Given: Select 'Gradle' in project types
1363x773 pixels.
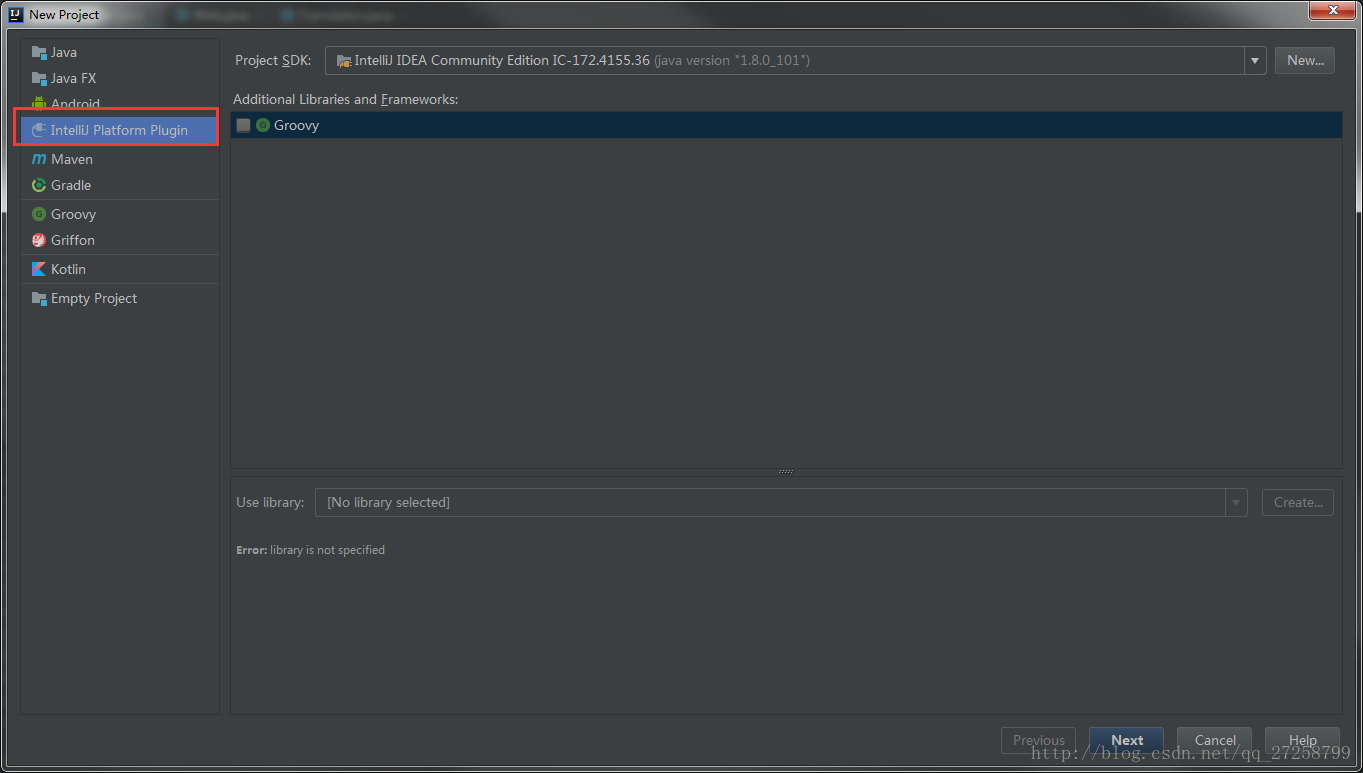Looking at the screenshot, I should (x=71, y=185).
